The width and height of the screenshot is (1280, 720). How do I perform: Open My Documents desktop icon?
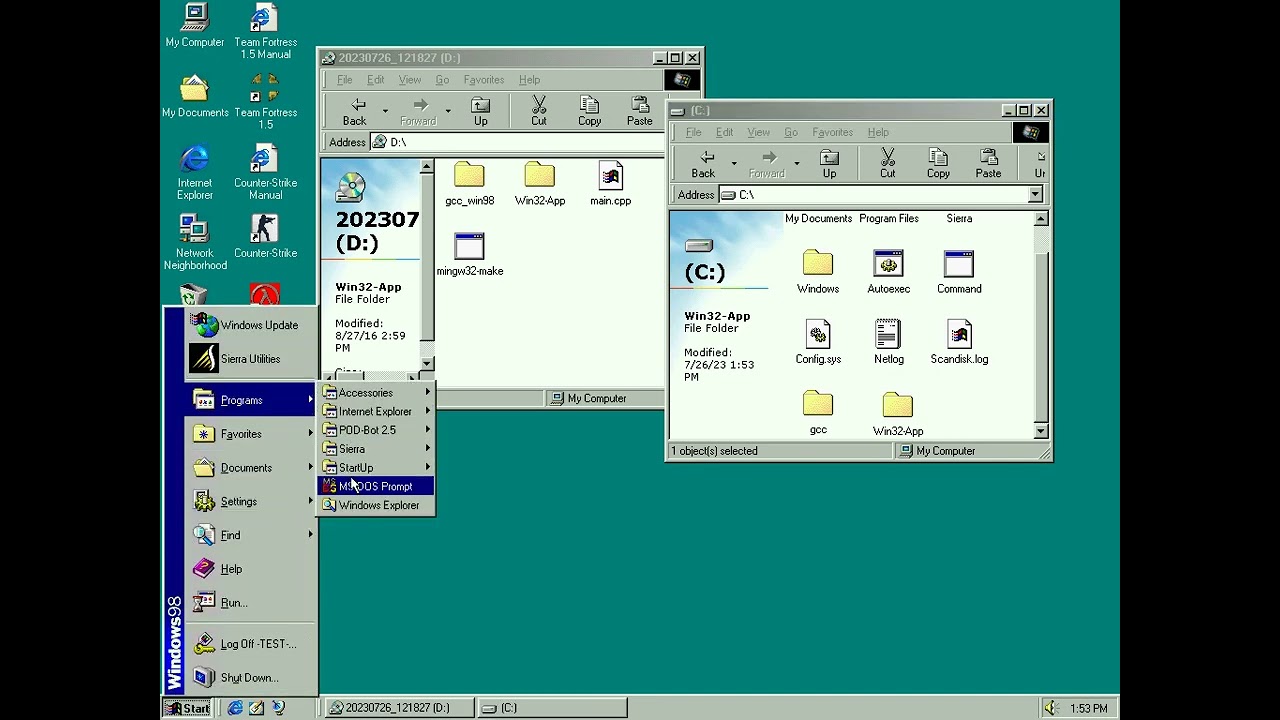pos(195,96)
